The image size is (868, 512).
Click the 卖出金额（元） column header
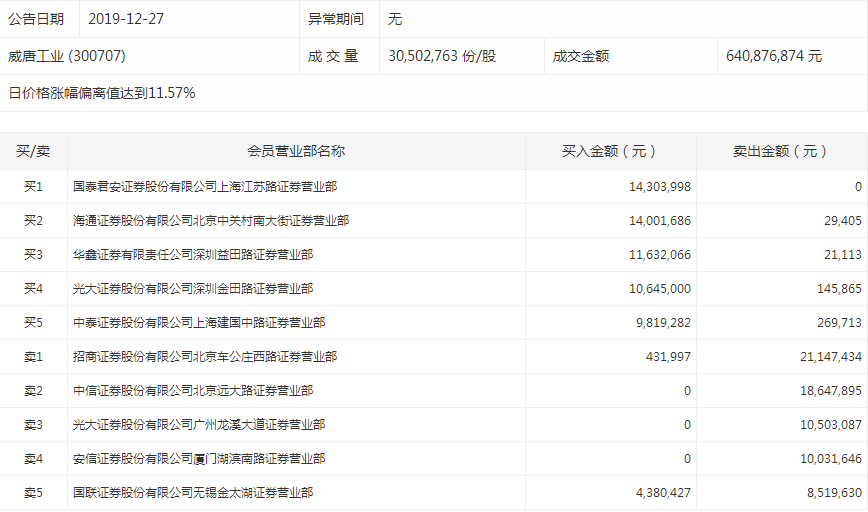coord(781,151)
